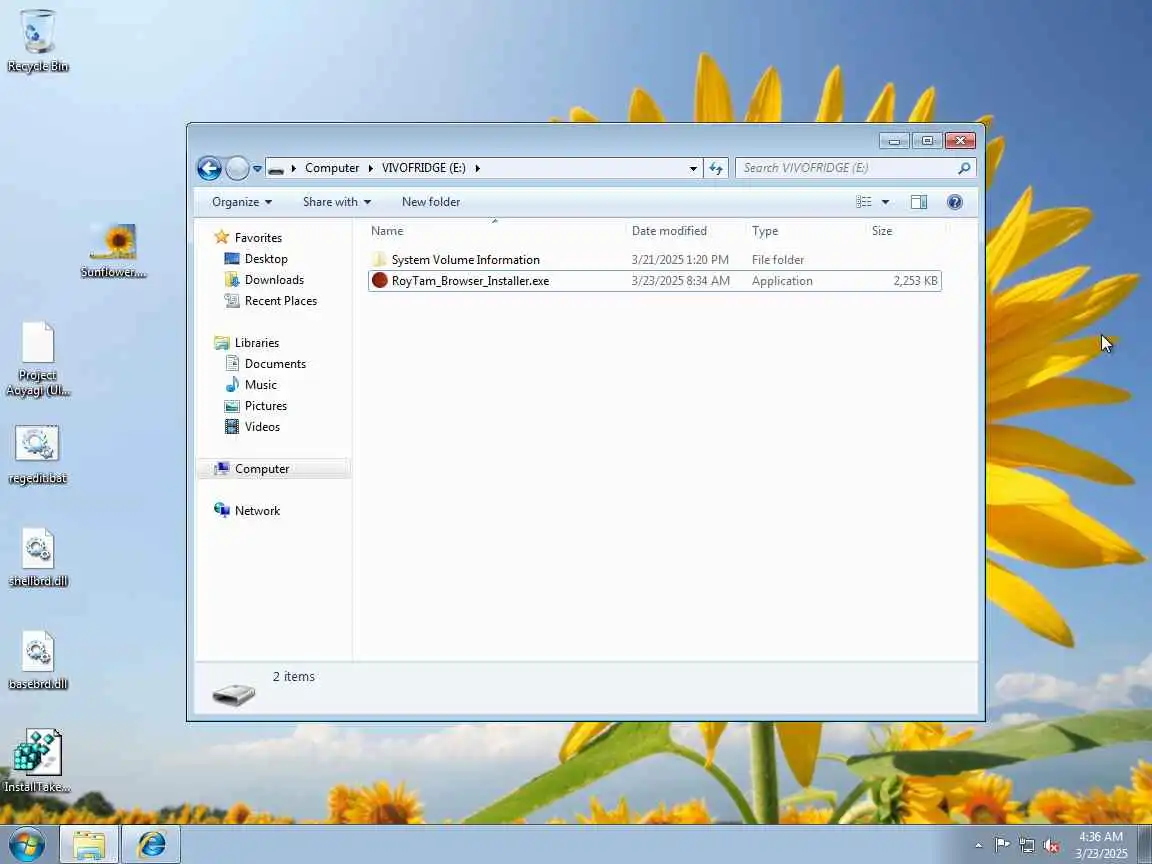Viewport: 1152px width, 864px height.
Task: Change your view icon button
Action: tap(864, 202)
